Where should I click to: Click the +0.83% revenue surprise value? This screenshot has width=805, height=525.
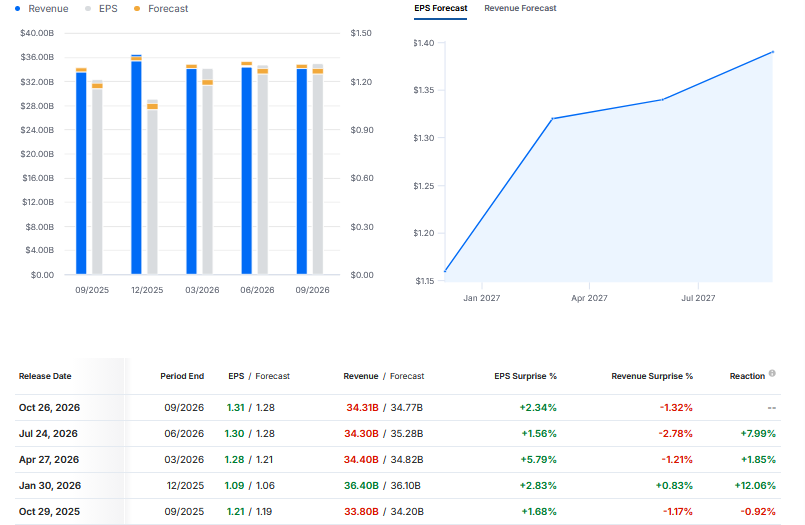click(674, 485)
